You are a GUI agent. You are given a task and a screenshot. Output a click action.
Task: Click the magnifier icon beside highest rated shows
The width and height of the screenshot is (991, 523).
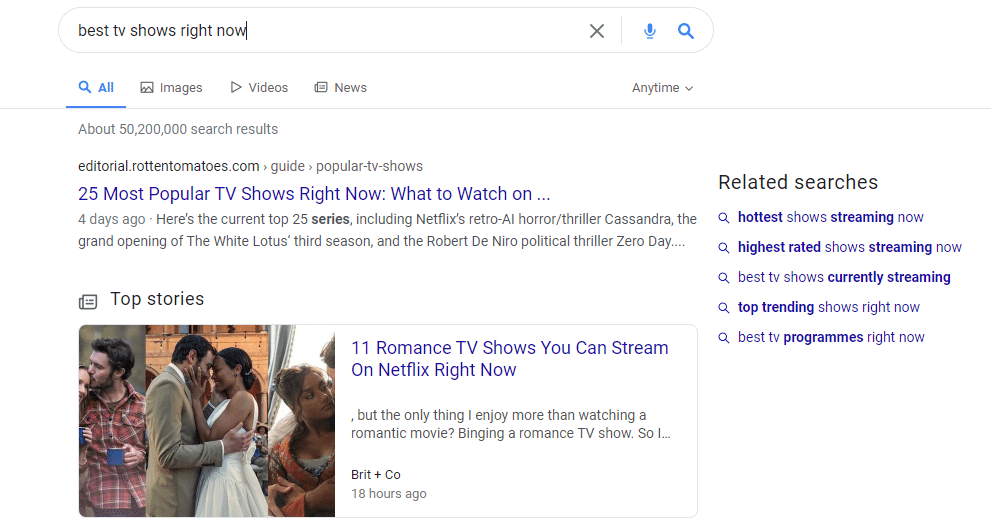pos(724,248)
